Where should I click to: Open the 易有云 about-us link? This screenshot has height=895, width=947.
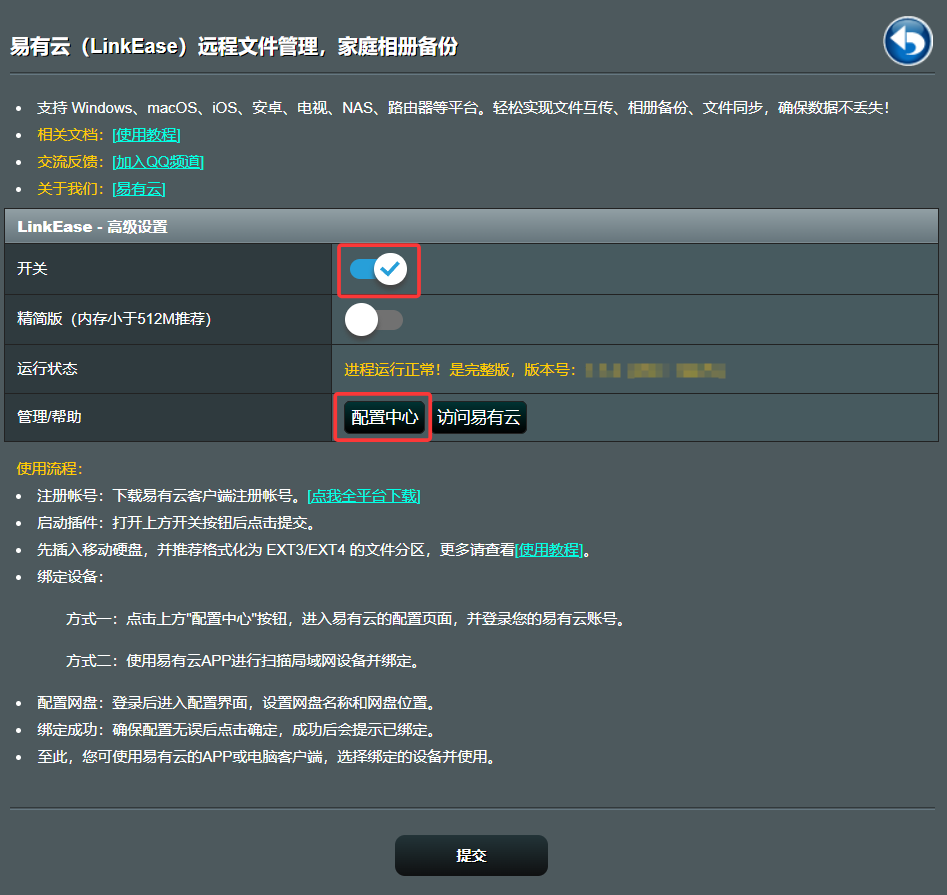point(139,189)
